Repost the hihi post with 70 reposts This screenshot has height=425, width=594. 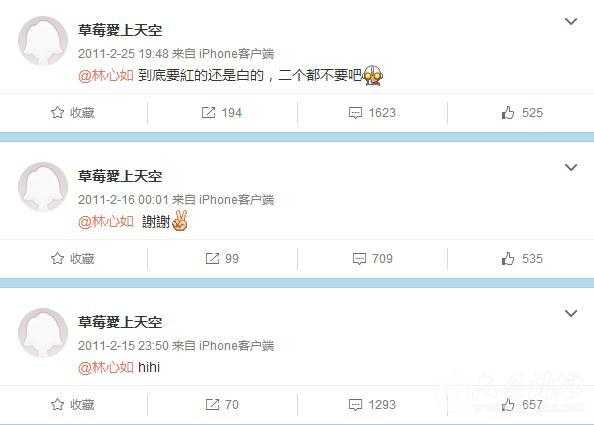pos(222,405)
